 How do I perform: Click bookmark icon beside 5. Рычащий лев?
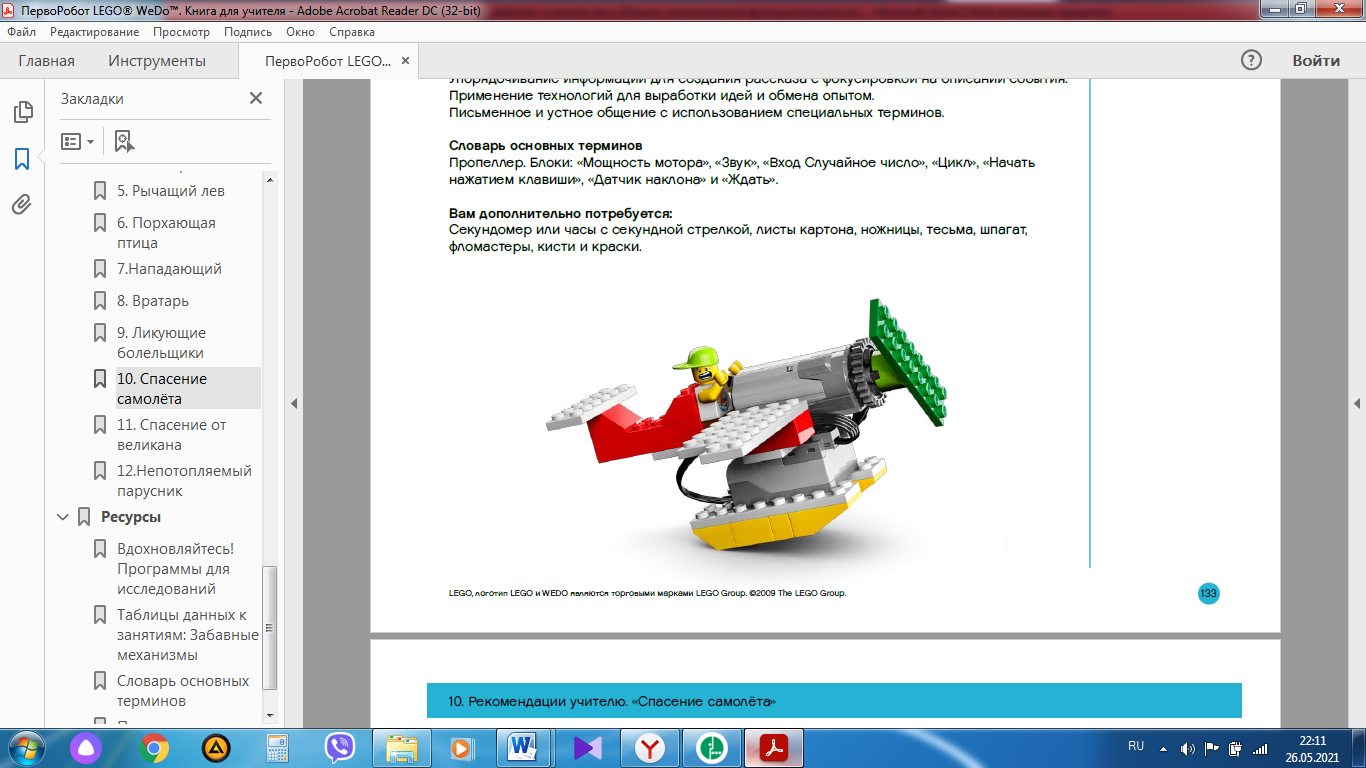pyautogui.click(x=100, y=190)
